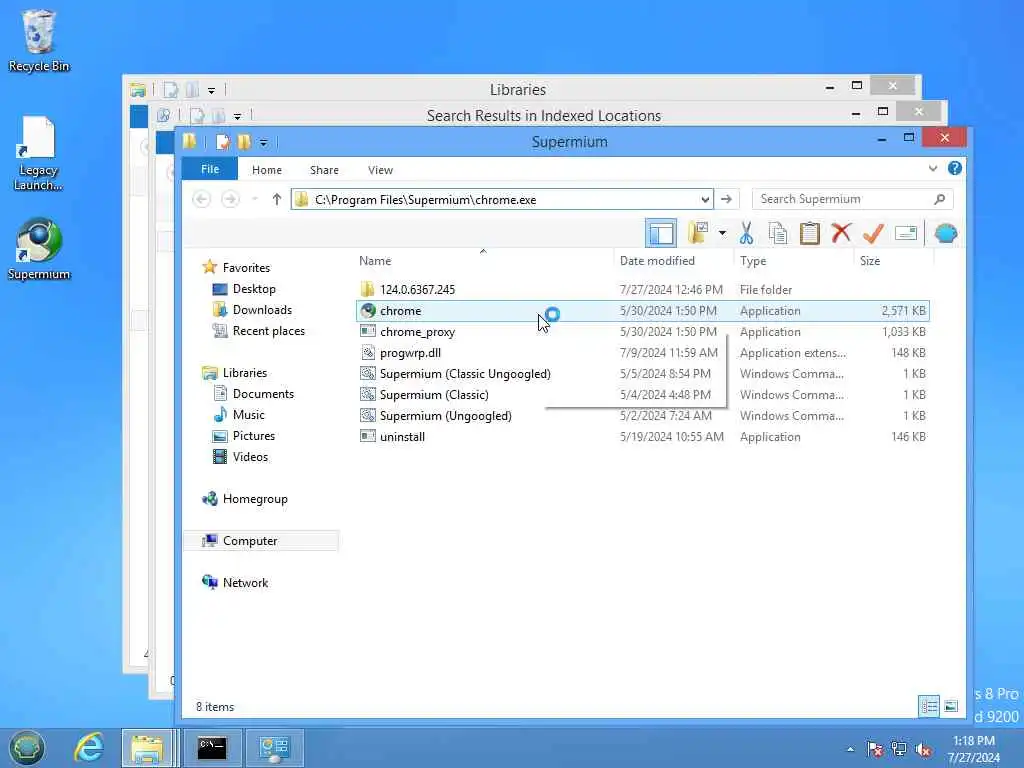The image size is (1024, 768).
Task: Delete file with the red X icon
Action: (841, 232)
